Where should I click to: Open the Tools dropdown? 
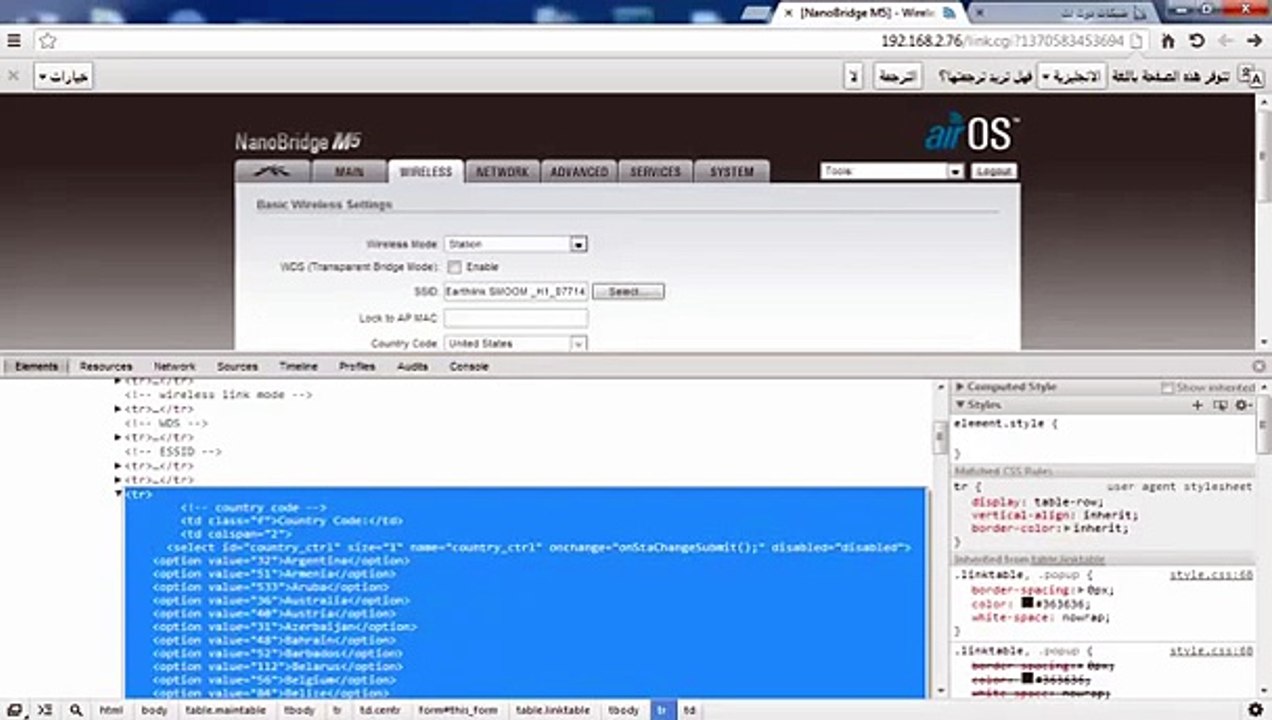point(892,171)
